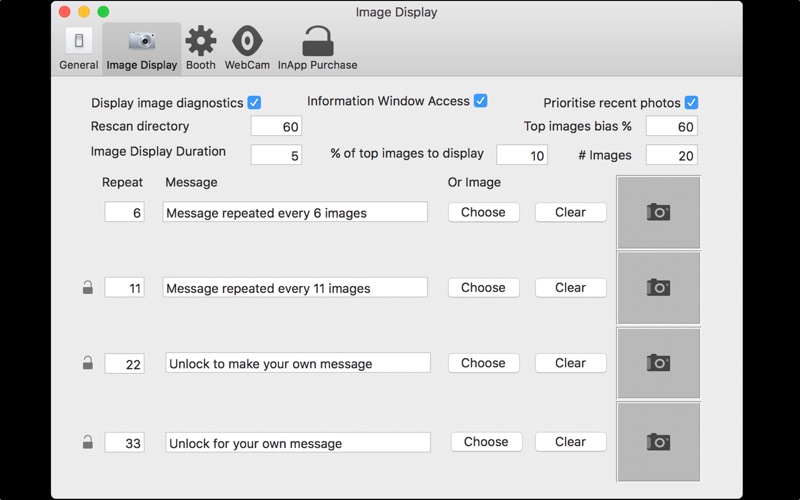Image resolution: width=800 pixels, height=500 pixels.
Task: Disable Prioritise recent photos checkbox
Action: point(691,103)
